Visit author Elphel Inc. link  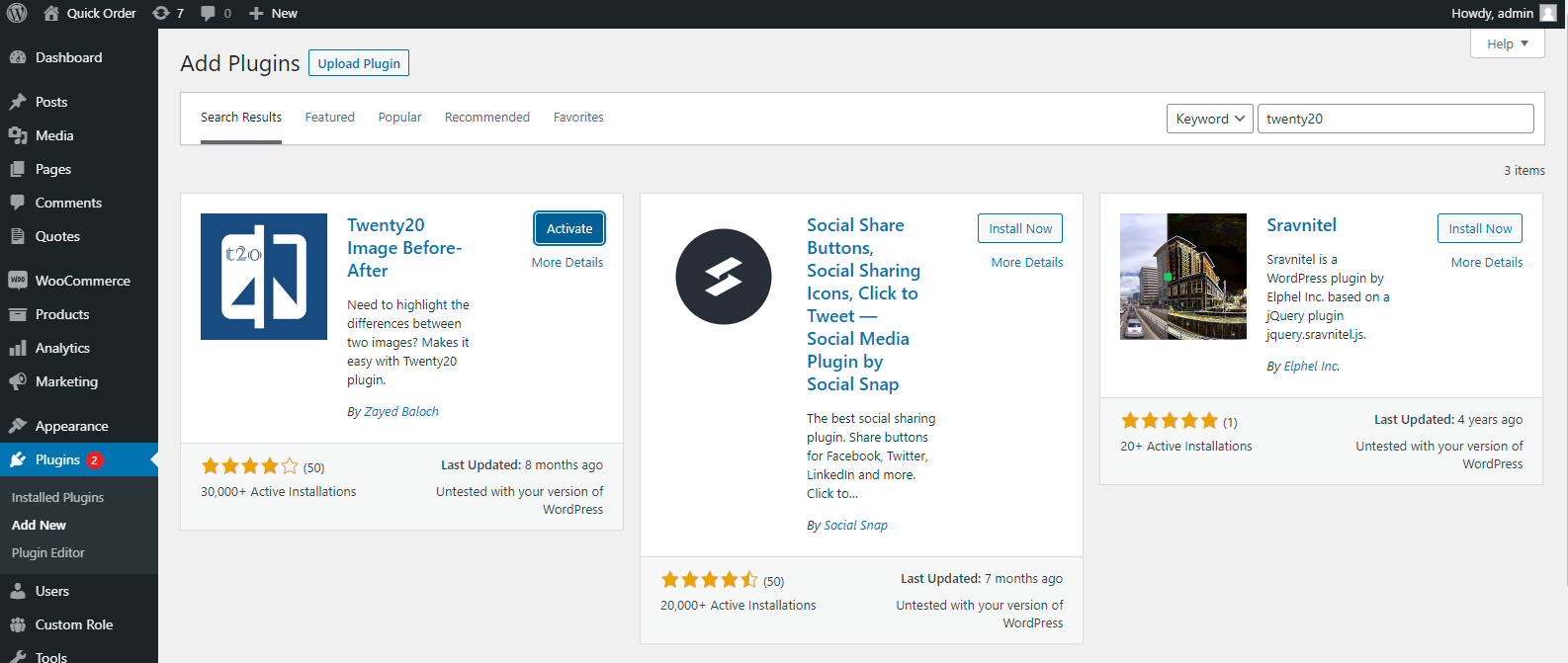tap(1312, 367)
